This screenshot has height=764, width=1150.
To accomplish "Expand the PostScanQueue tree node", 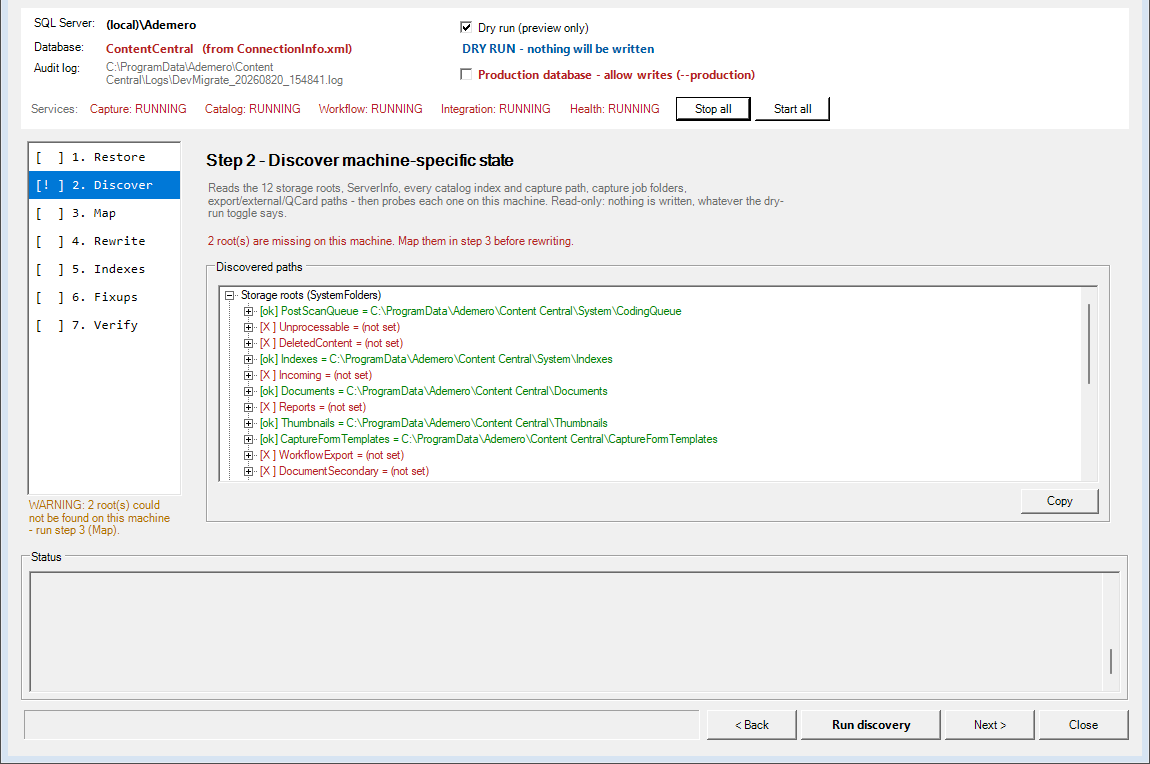I will tap(249, 312).
